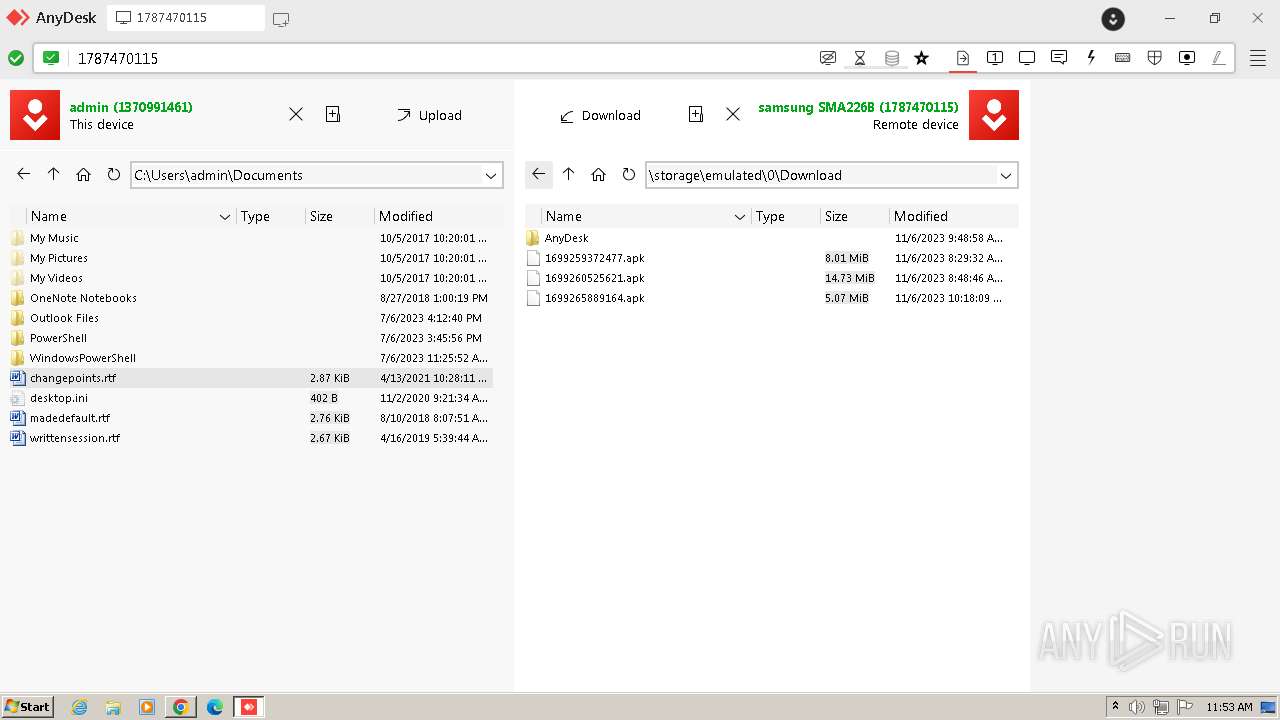Go back in local file panel
Image resolution: width=1280 pixels, height=720 pixels.
23,174
